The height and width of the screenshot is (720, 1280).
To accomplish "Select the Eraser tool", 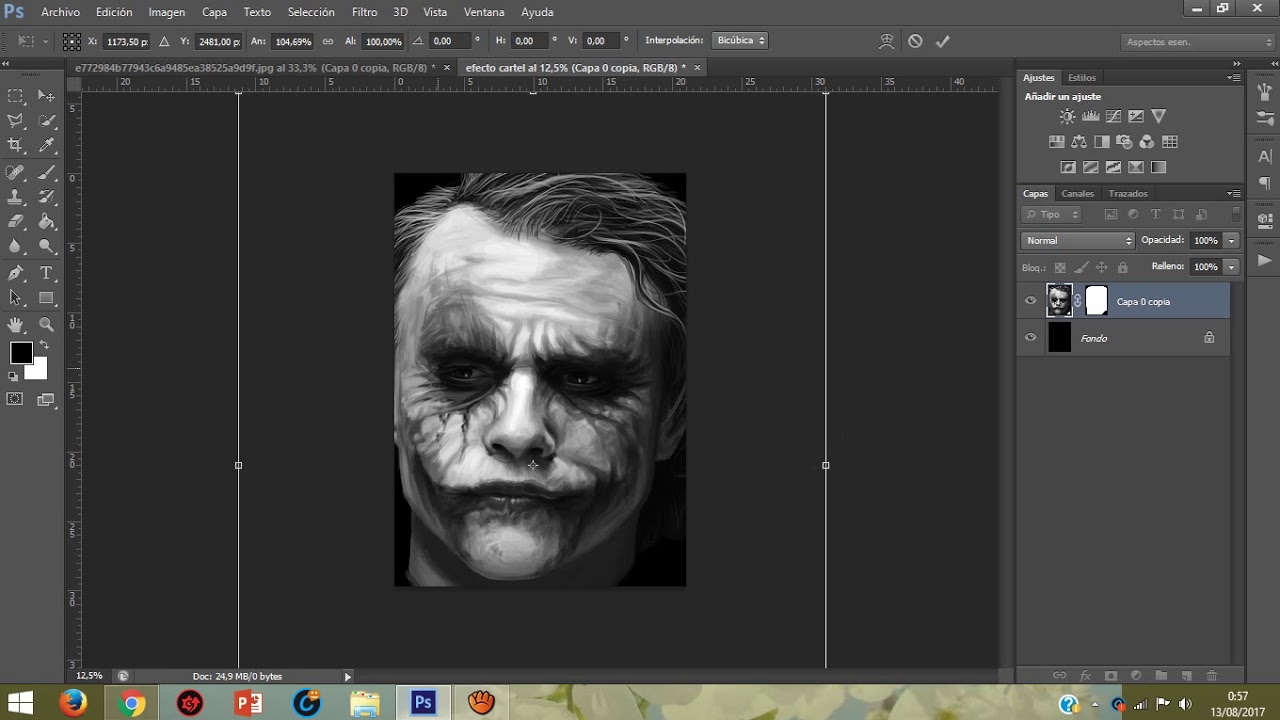I will point(15,222).
